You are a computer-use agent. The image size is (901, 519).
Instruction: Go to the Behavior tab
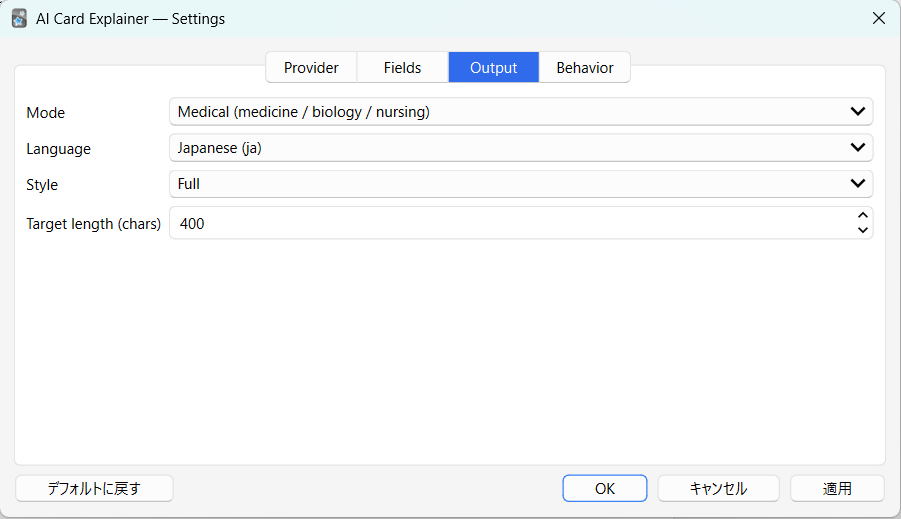coord(584,68)
